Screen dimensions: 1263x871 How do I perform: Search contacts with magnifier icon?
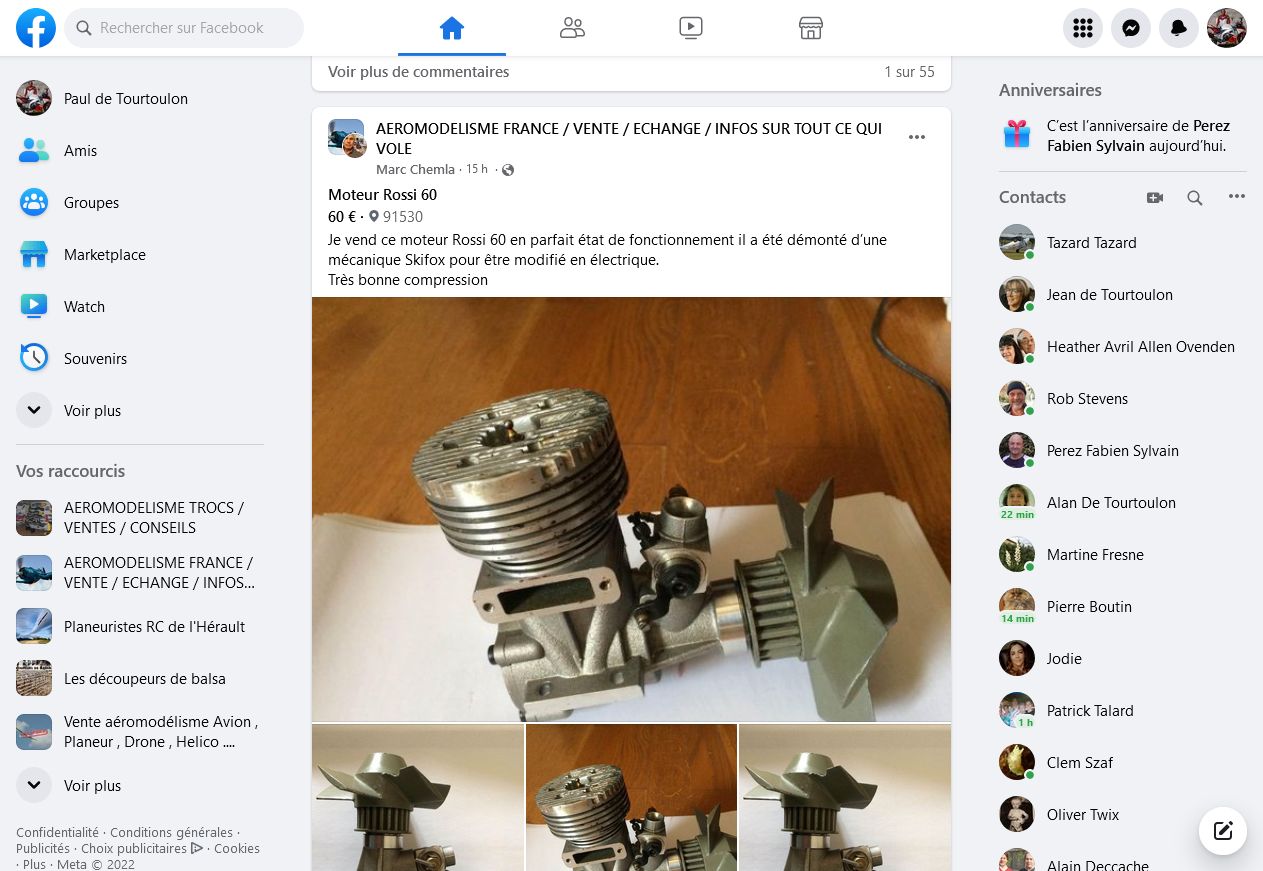1195,198
